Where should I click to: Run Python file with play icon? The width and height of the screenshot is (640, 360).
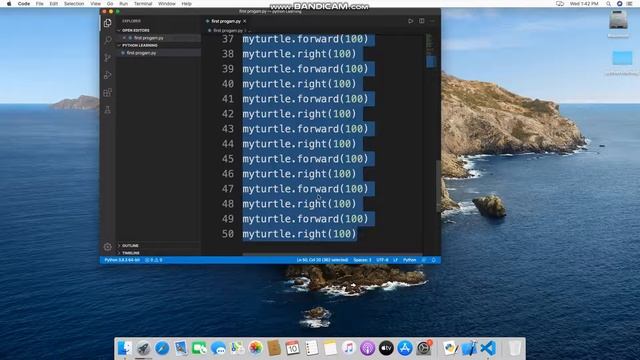click(410, 21)
